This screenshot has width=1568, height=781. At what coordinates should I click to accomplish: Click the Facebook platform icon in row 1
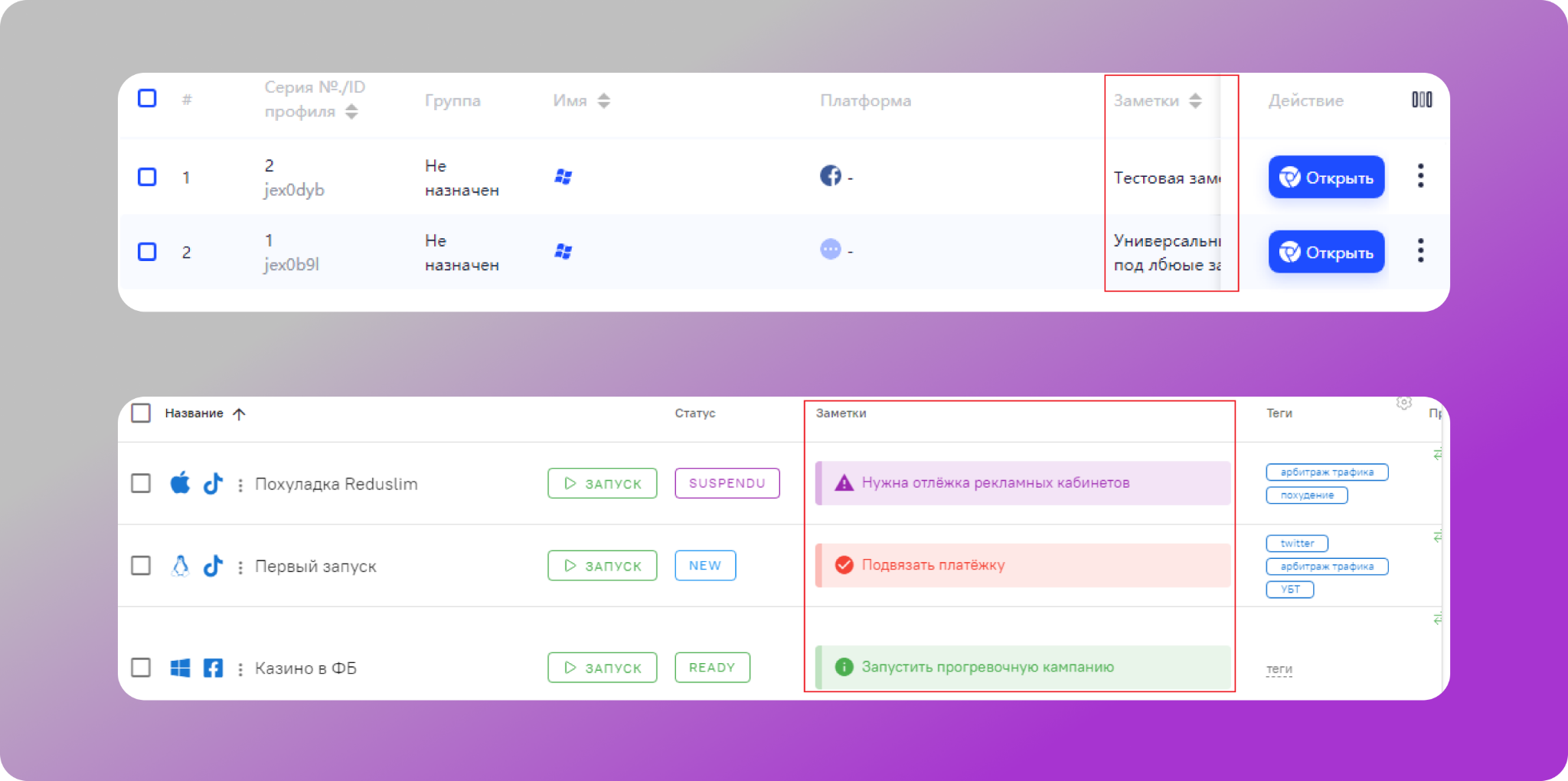pyautogui.click(x=830, y=176)
